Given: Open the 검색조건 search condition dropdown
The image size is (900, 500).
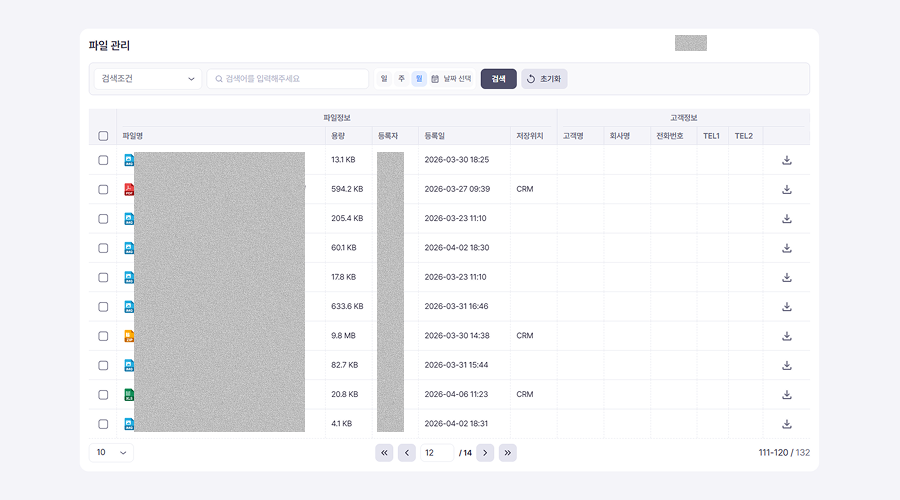Looking at the screenshot, I should point(148,79).
